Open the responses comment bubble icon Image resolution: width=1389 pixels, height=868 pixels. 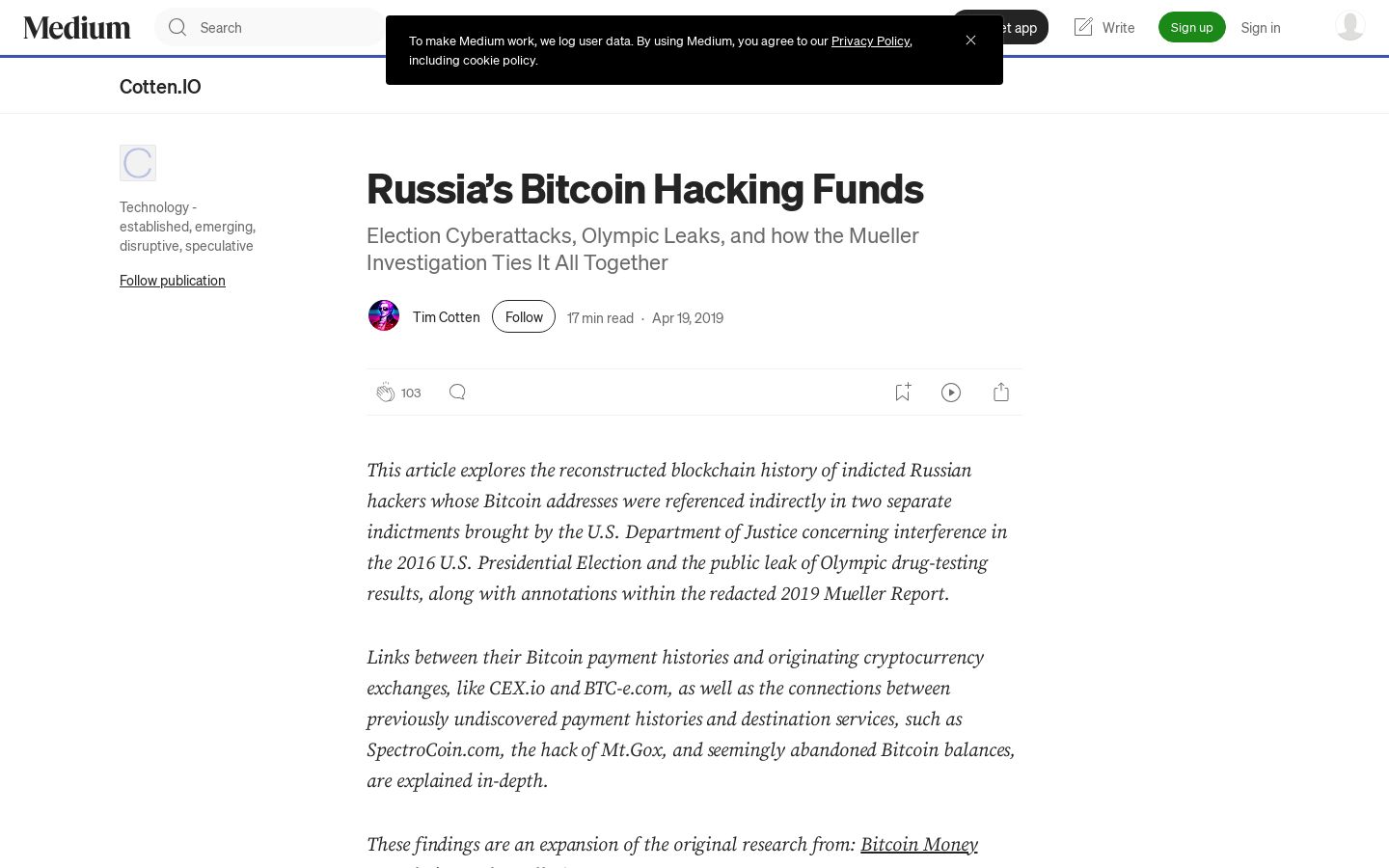(457, 392)
